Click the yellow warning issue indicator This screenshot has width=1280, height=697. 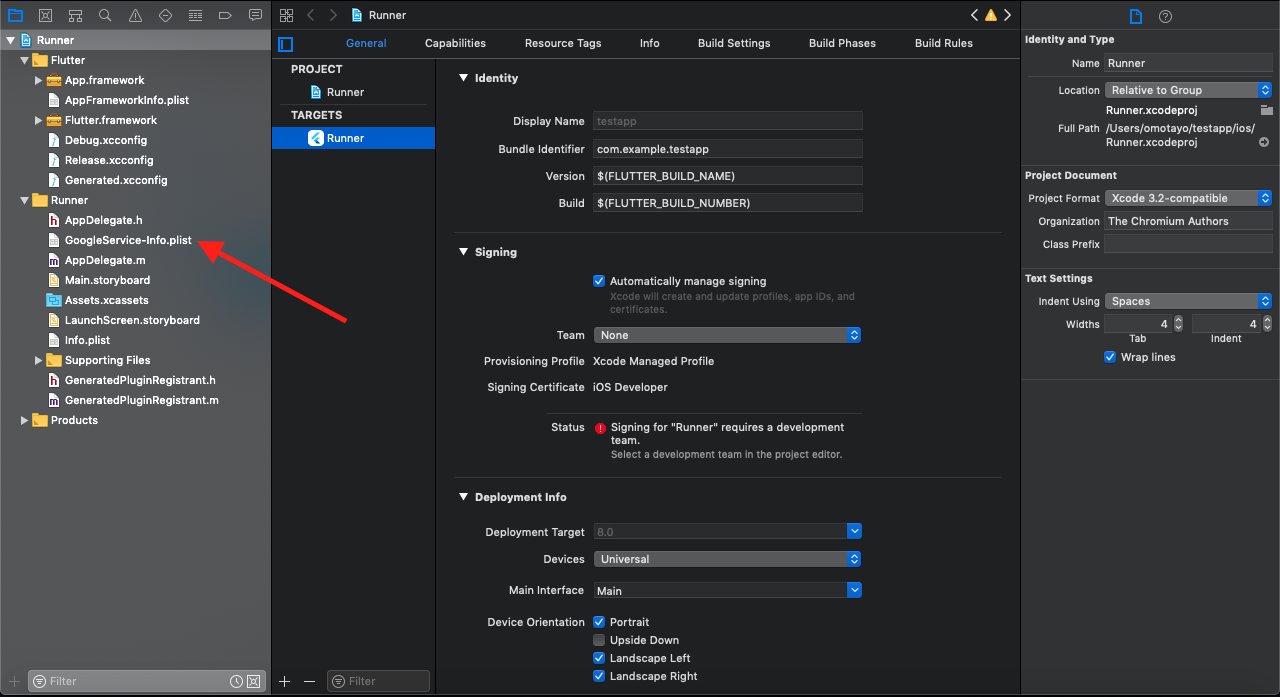(991, 15)
